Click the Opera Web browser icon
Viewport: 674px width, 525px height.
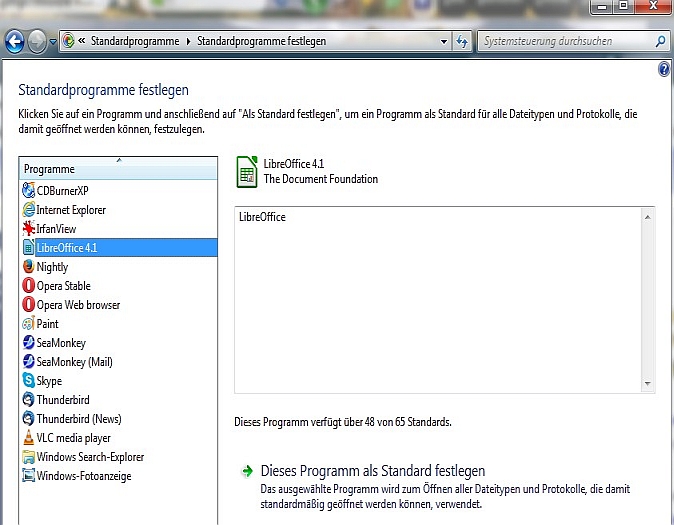coord(28,304)
